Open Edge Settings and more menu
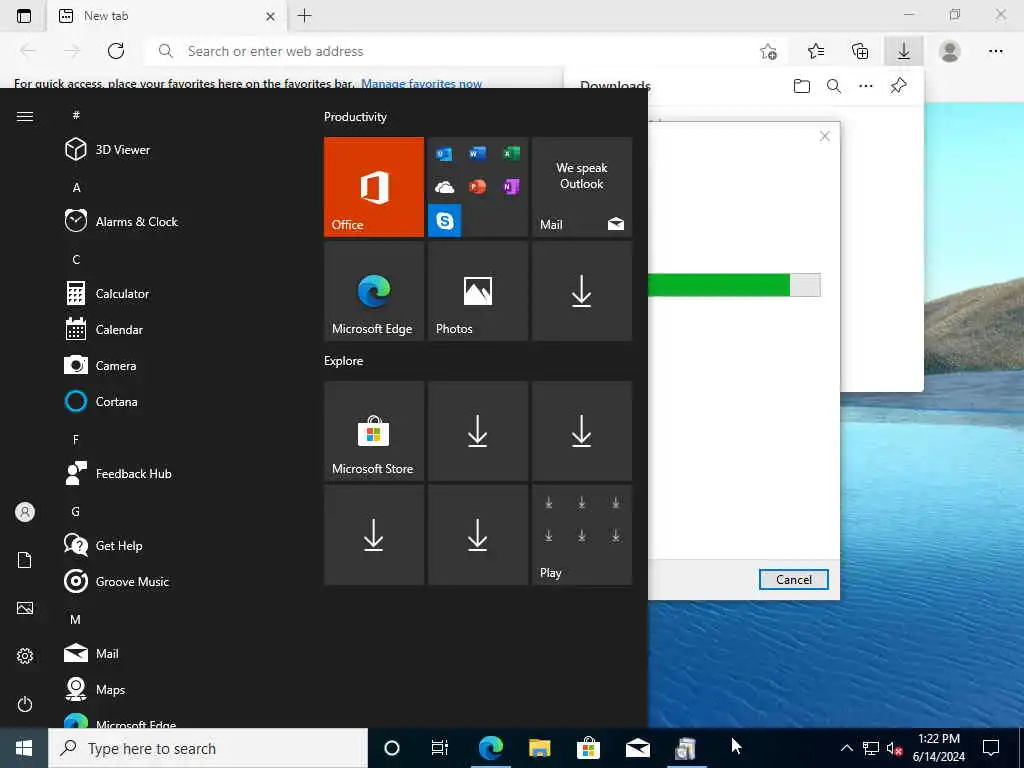This screenshot has width=1024, height=768. point(995,51)
